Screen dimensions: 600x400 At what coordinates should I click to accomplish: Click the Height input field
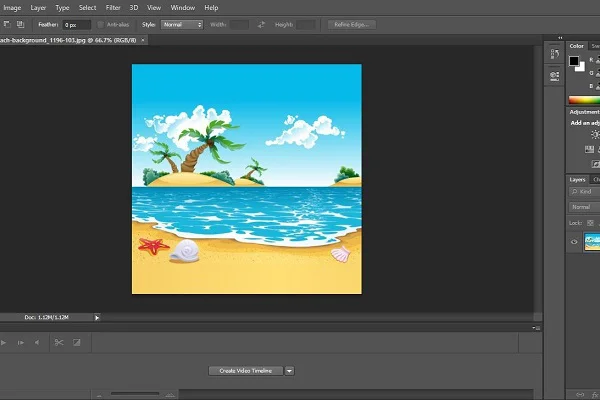(306, 25)
